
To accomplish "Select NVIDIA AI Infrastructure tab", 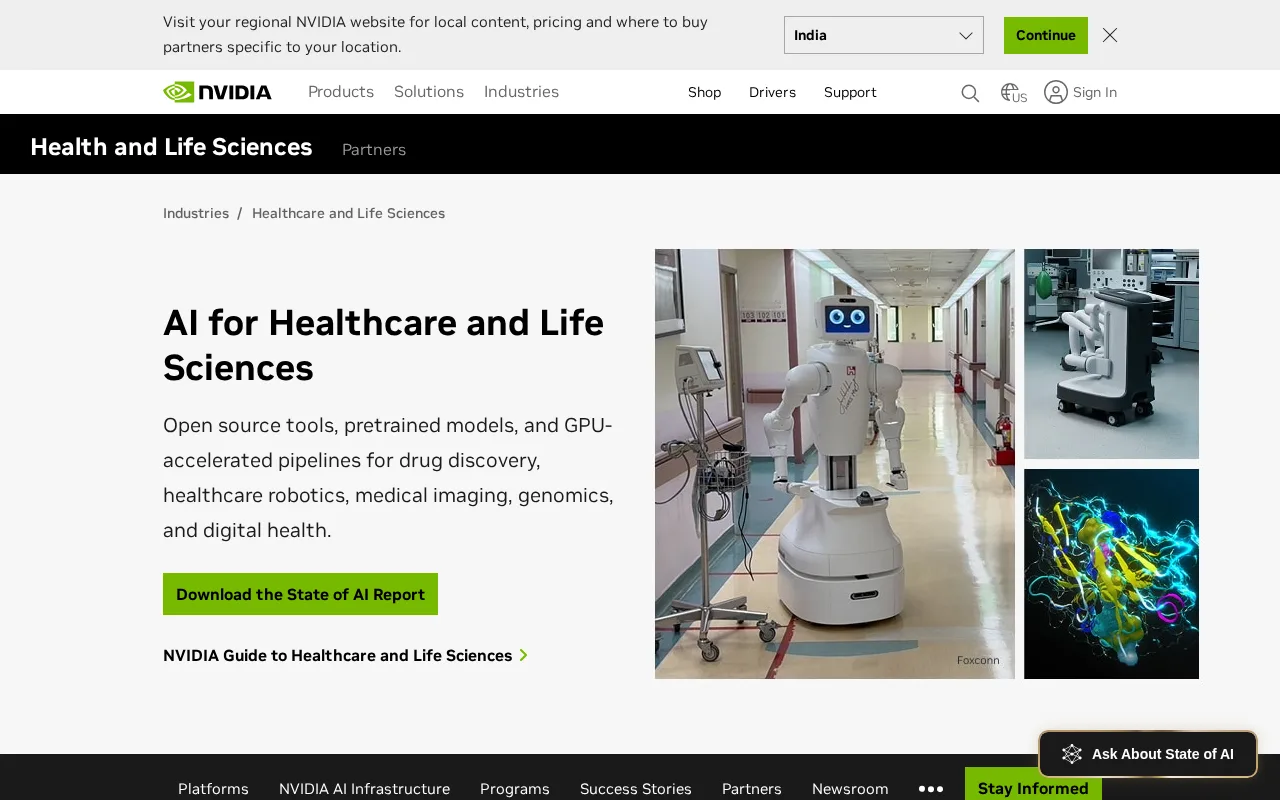I will click(364, 789).
